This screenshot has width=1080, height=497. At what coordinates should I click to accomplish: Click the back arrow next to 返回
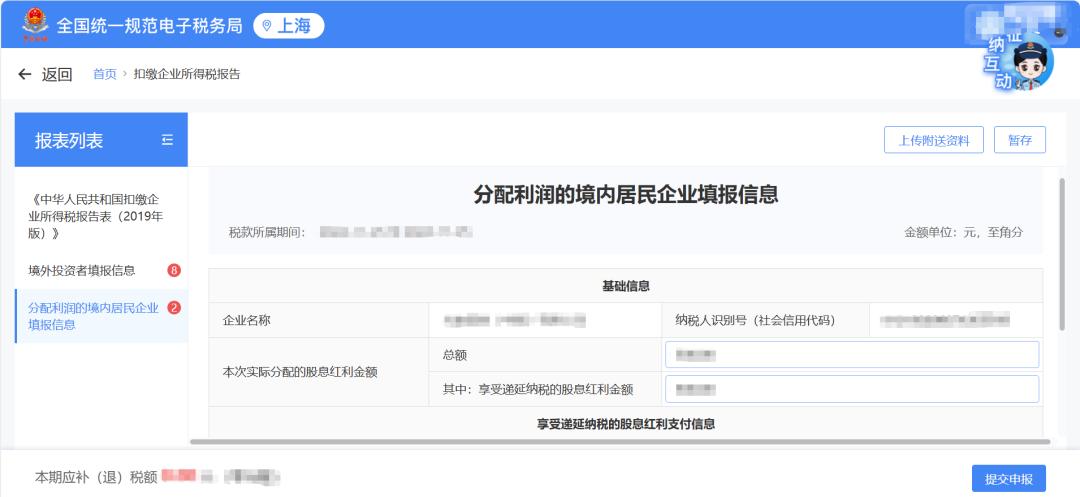tap(25, 74)
